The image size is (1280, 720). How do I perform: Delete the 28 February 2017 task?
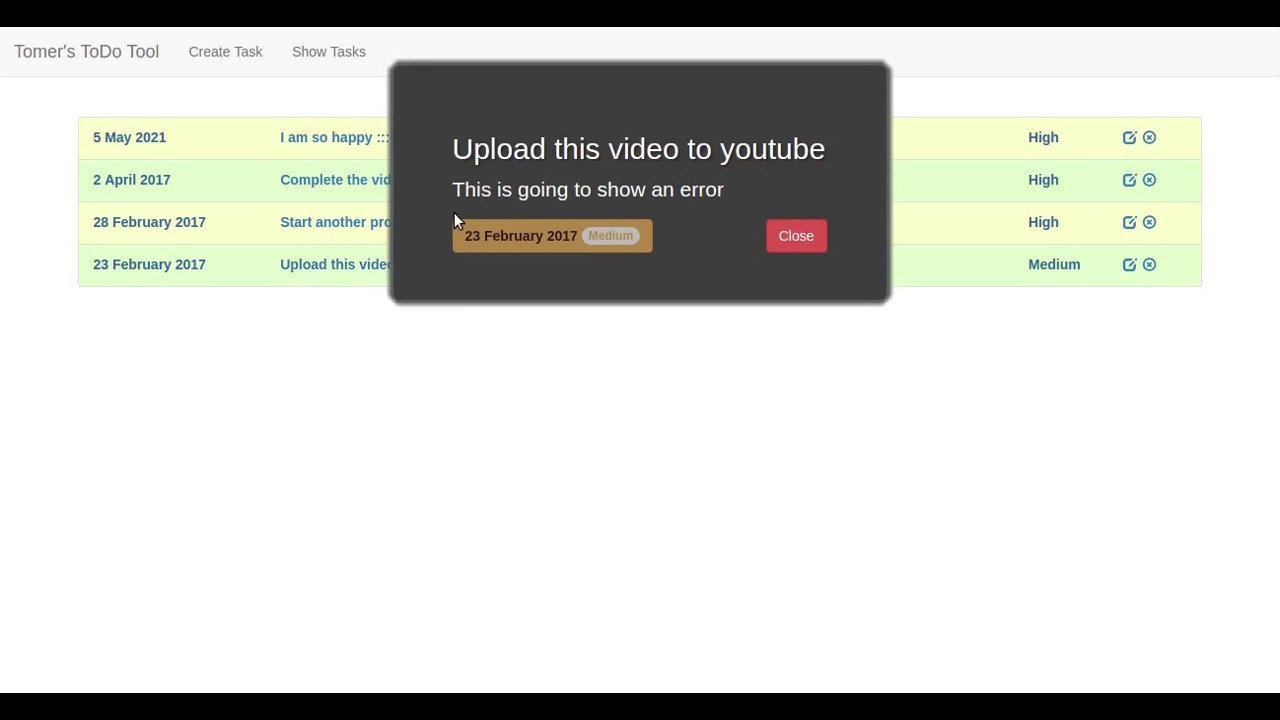click(1149, 222)
